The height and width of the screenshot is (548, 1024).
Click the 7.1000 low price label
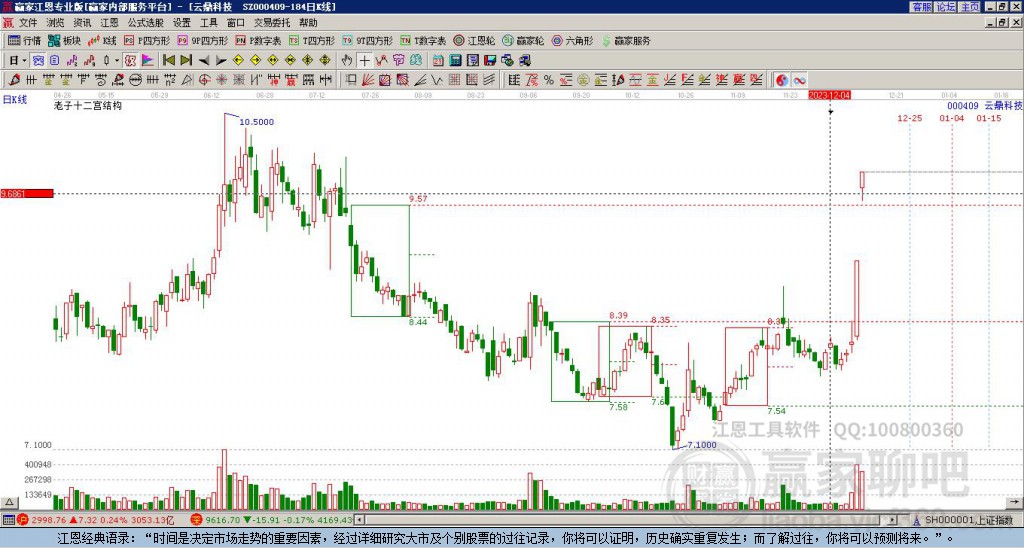[x=702, y=445]
